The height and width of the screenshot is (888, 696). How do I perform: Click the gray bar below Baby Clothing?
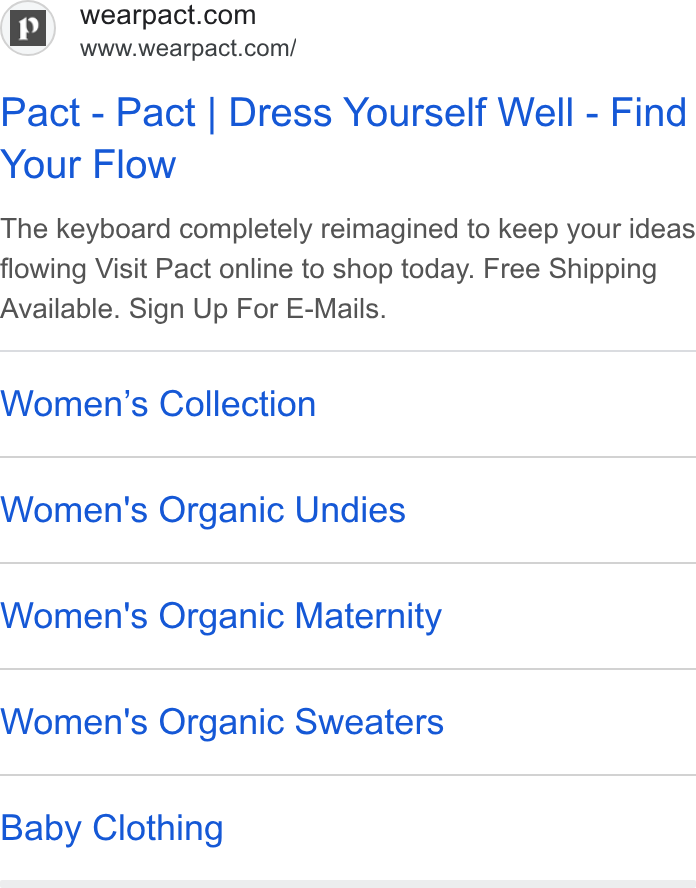coord(348,884)
